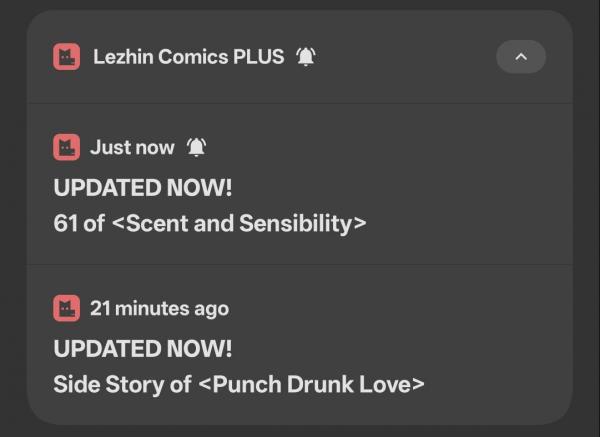Tap the app icon beside Just now
Image resolution: width=600 pixels, height=437 pixels.
(x=67, y=148)
